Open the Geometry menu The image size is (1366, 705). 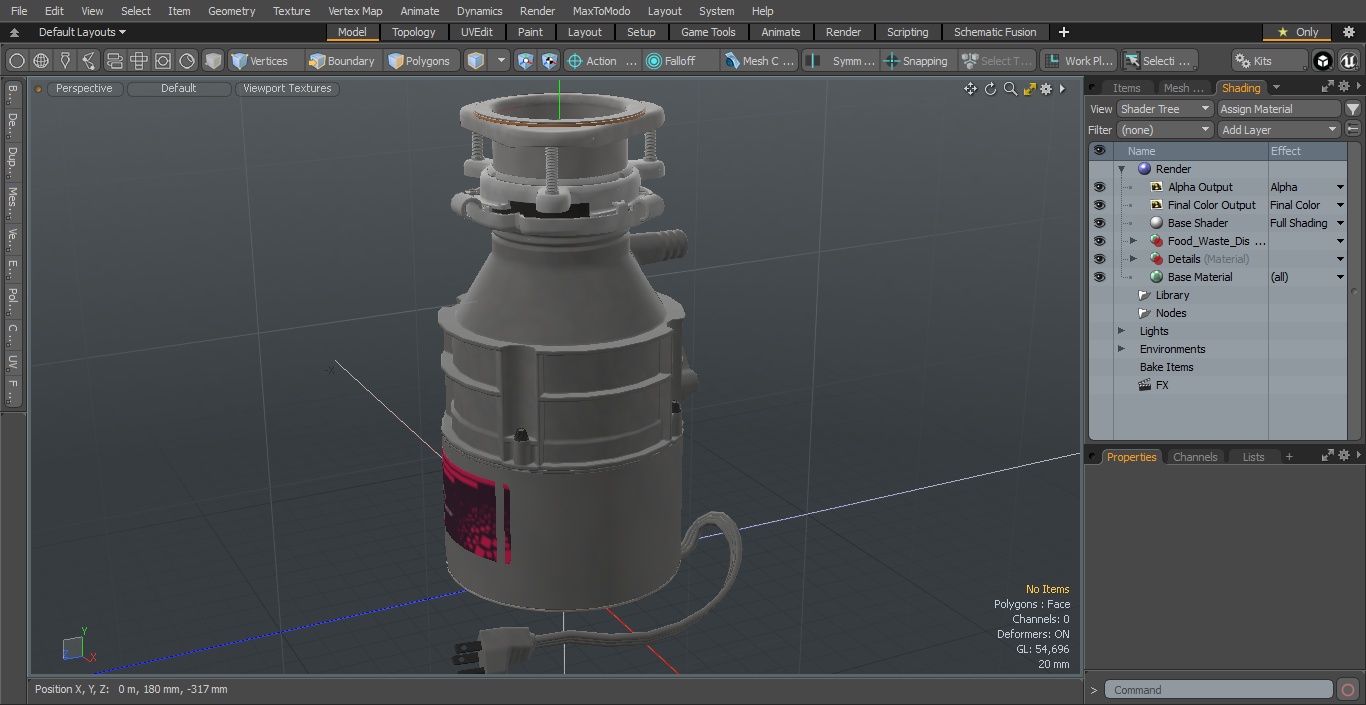(231, 11)
